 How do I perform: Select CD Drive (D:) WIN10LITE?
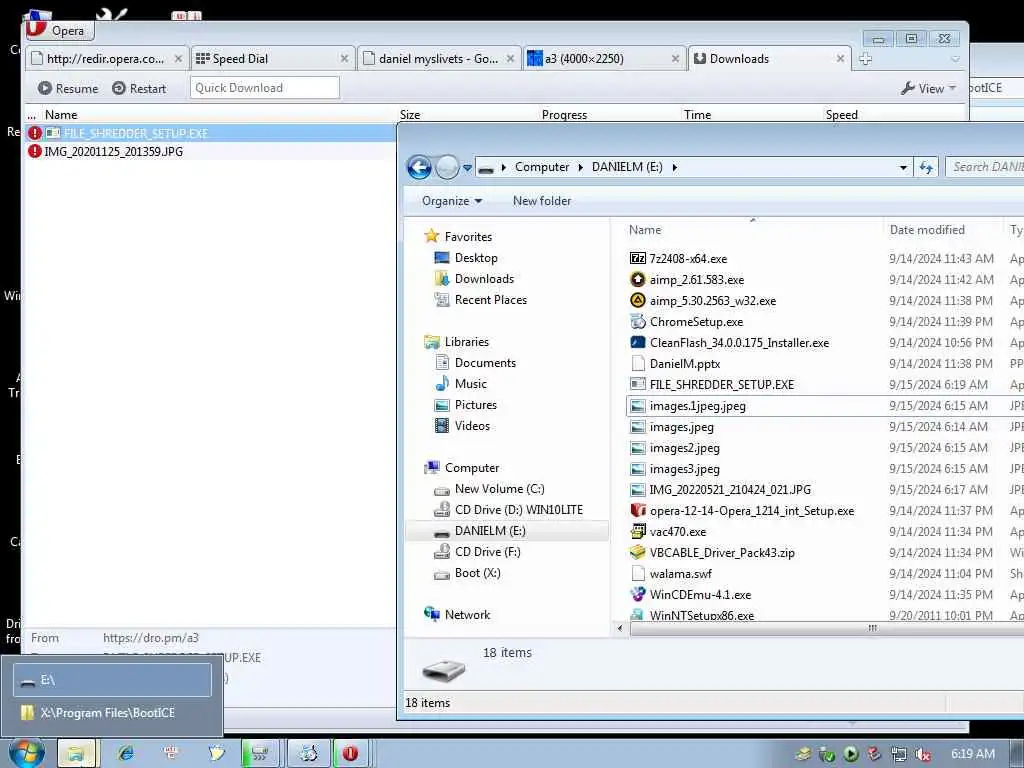(x=519, y=510)
